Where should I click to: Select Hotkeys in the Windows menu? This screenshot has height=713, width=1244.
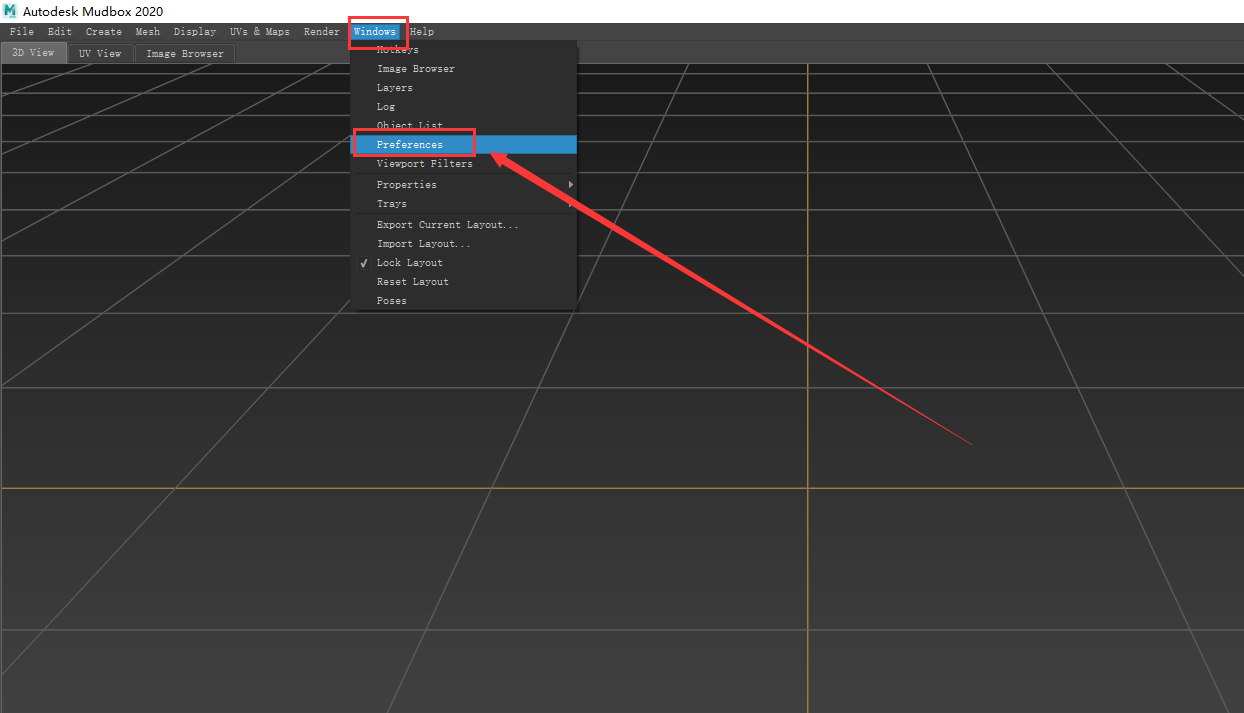[x=396, y=49]
